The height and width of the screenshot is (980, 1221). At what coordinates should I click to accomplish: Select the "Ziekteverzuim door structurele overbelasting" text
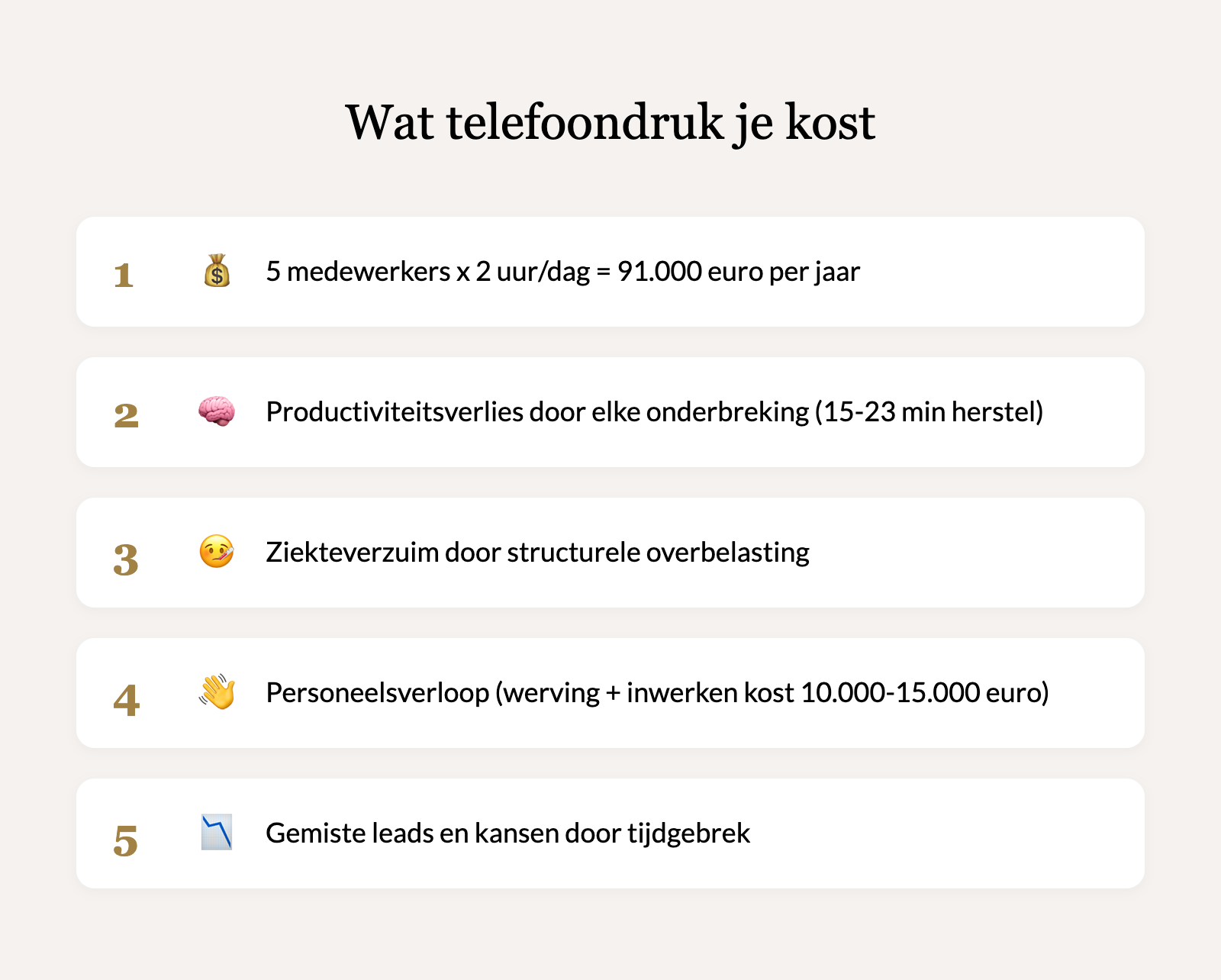pyautogui.click(x=537, y=553)
